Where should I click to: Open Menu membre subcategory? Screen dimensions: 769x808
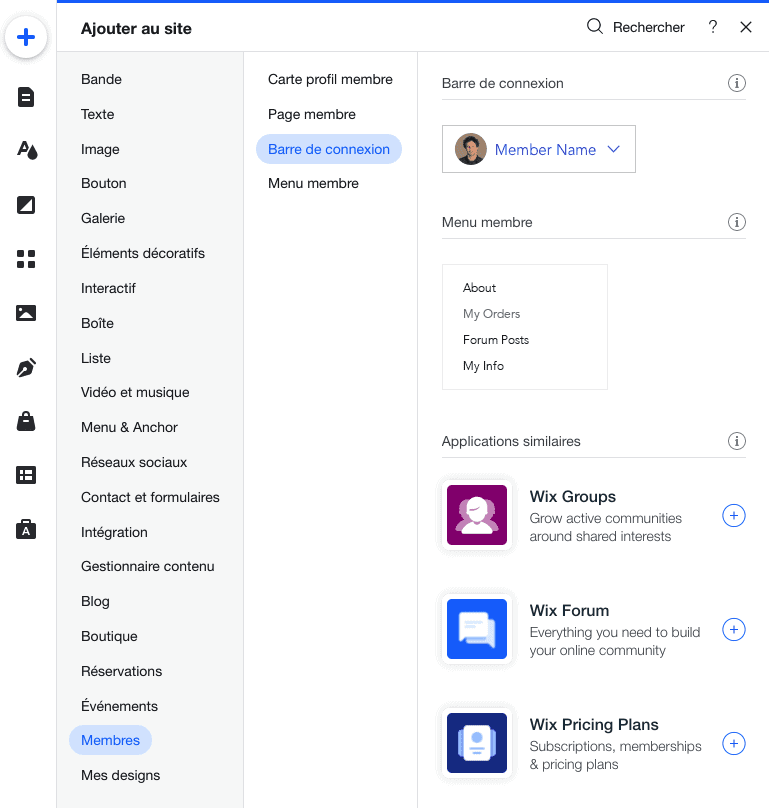[313, 183]
